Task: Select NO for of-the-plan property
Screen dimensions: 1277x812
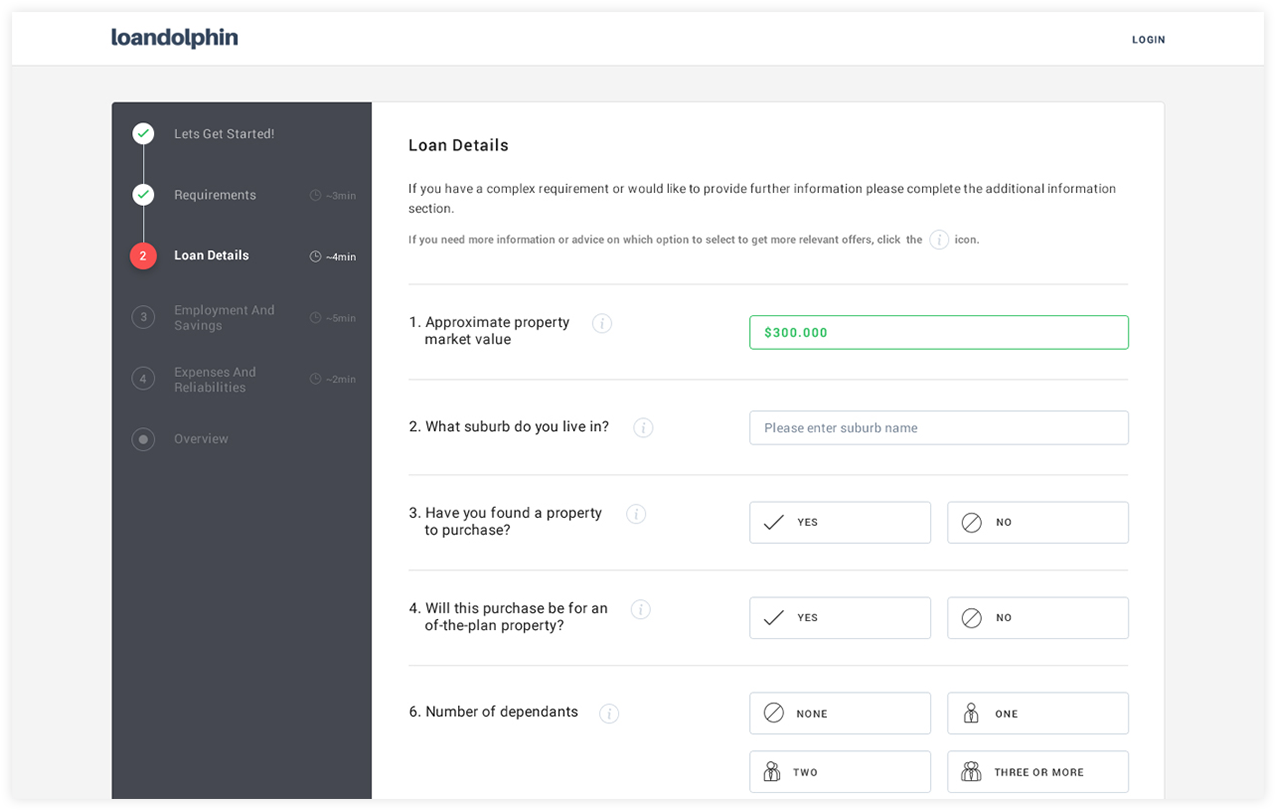Action: tap(1038, 618)
